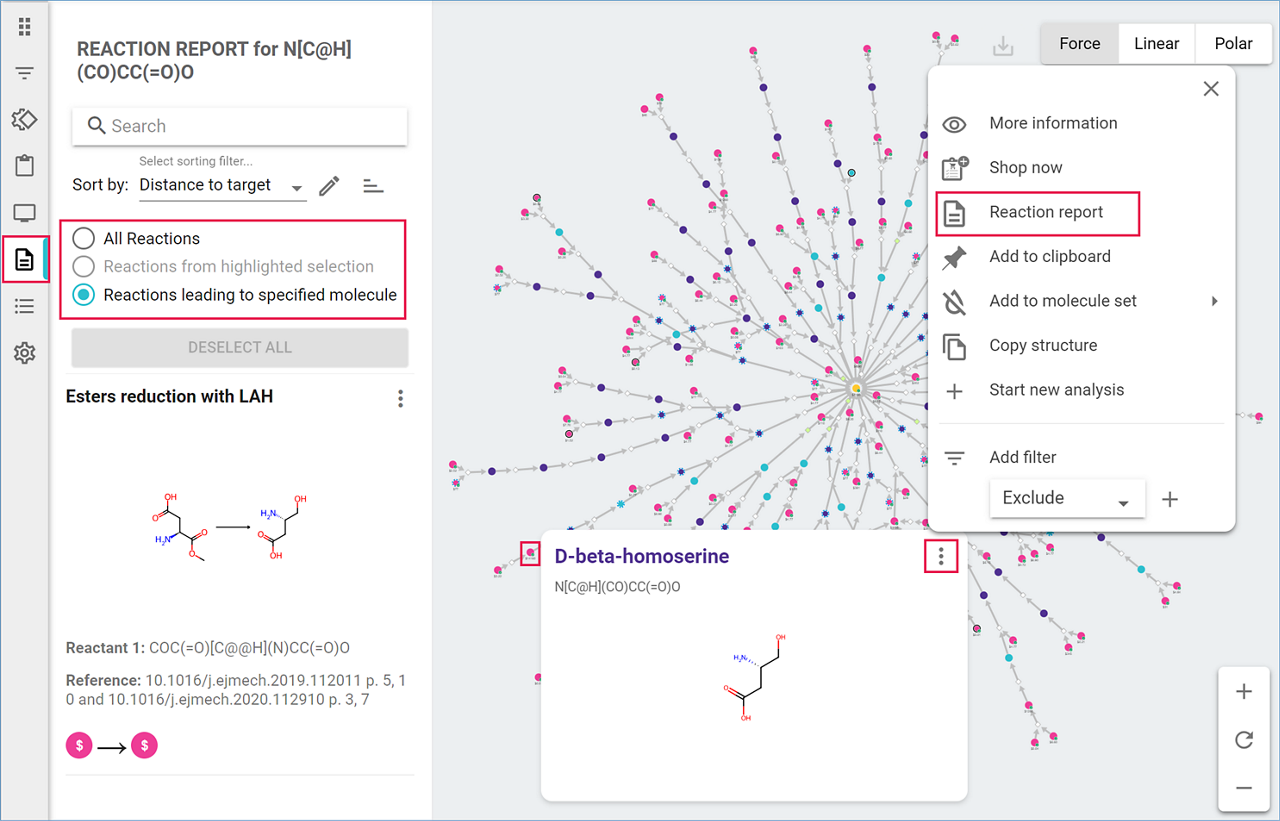This screenshot has width=1280, height=821.
Task: Click the download graph icon
Action: pos(1003,46)
